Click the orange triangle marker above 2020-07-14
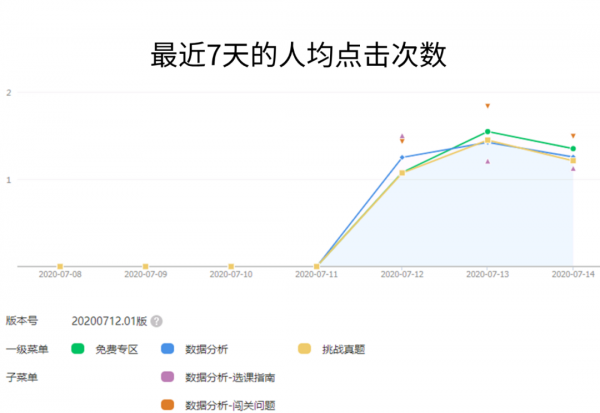 click(x=573, y=136)
